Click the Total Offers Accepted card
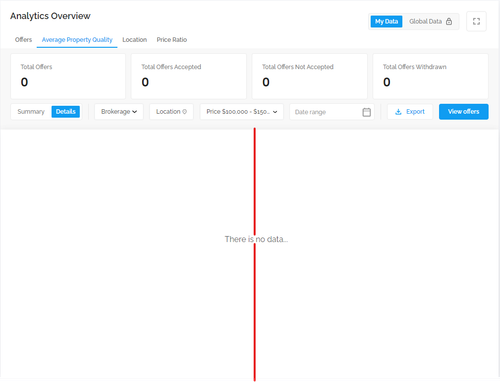 tap(189, 76)
